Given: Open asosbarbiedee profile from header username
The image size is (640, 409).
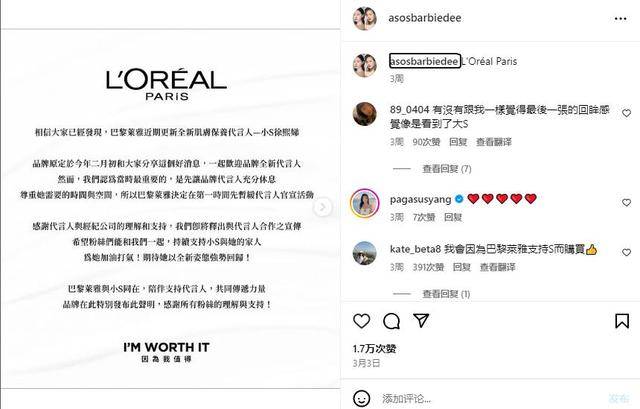Looking at the screenshot, I should click(x=425, y=18).
